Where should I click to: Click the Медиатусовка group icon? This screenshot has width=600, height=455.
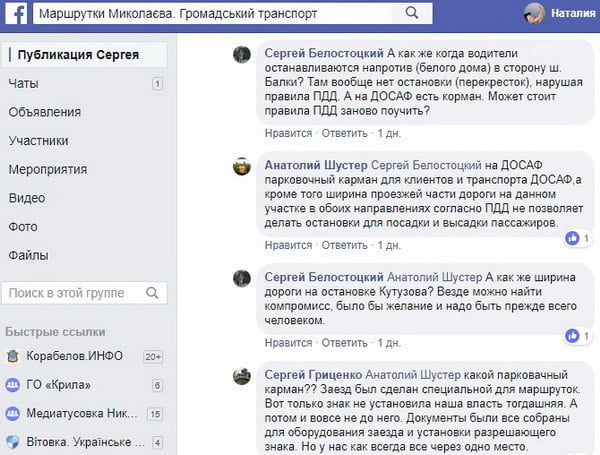pos(13,413)
